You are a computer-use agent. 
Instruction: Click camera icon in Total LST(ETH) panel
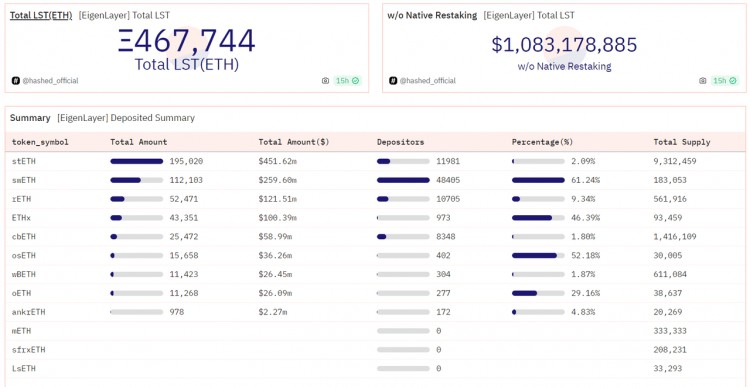coord(325,81)
